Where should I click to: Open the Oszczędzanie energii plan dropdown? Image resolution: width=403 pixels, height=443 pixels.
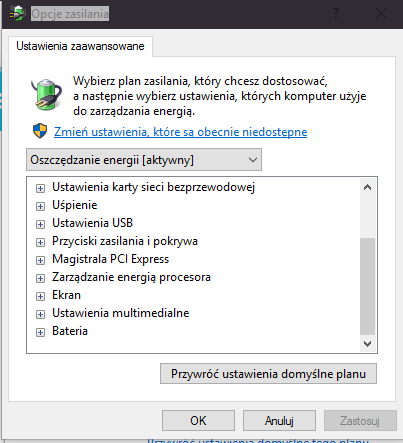tap(144, 160)
